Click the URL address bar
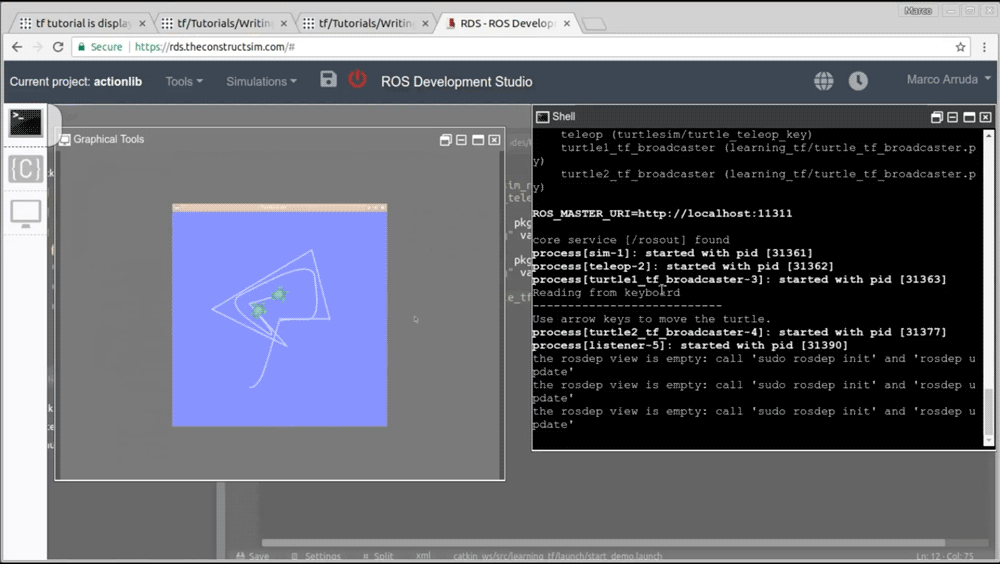The height and width of the screenshot is (564, 1000). [520, 47]
